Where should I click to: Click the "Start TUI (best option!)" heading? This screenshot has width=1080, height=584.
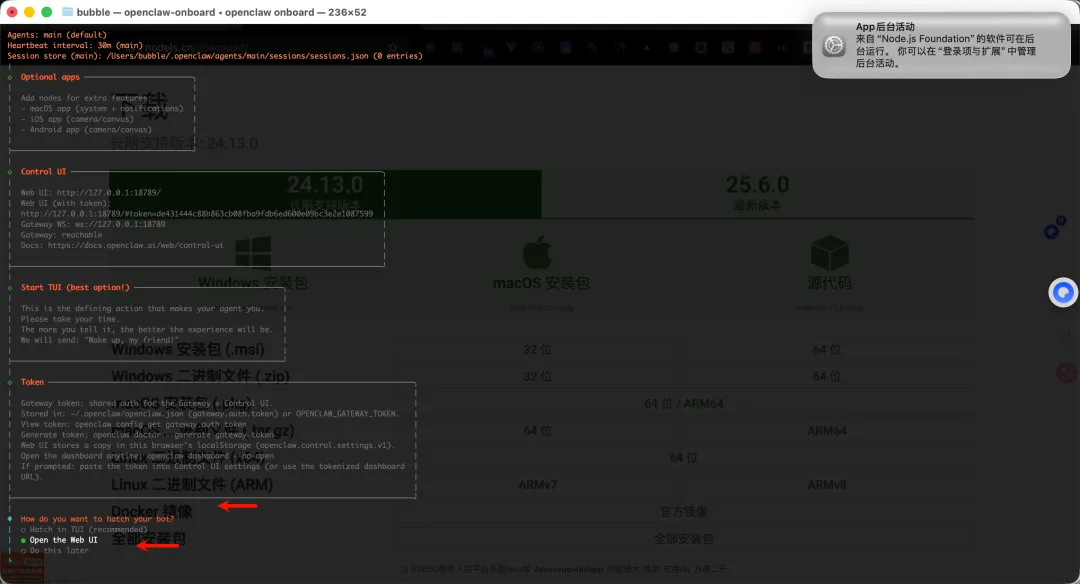point(75,287)
